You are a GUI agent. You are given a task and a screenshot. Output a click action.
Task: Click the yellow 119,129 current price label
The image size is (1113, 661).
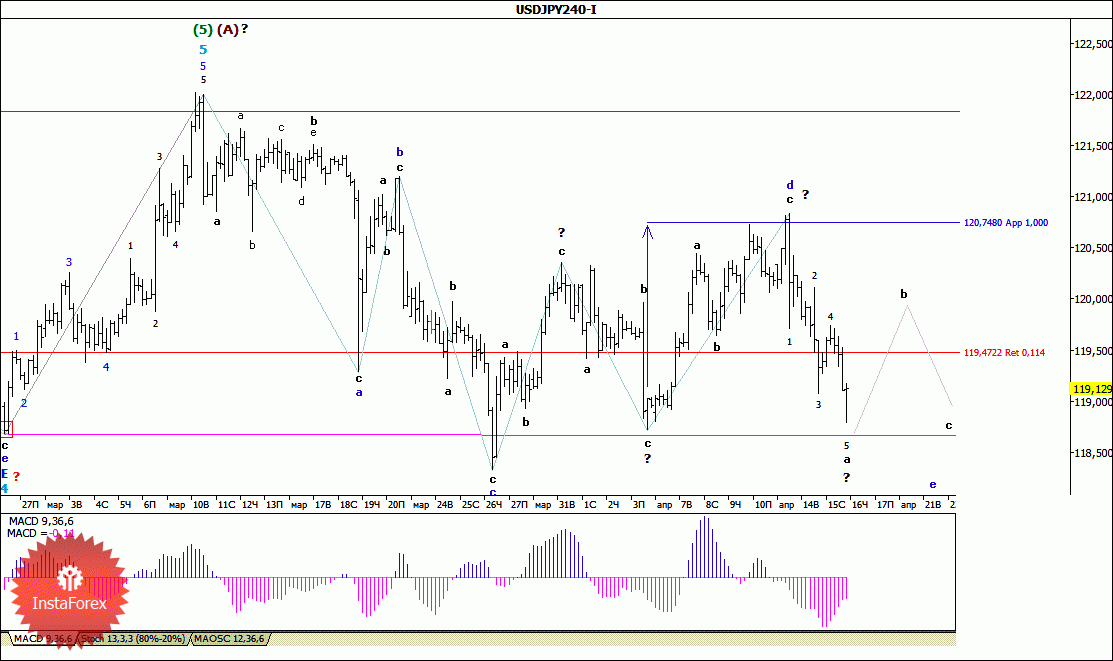pyautogui.click(x=1092, y=389)
